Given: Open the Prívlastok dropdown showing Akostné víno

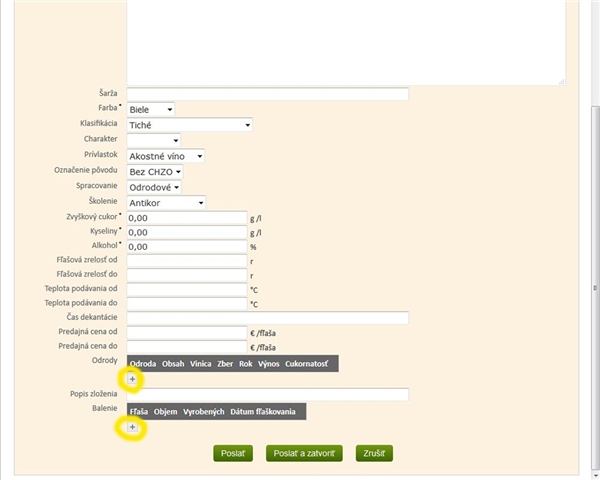Looking at the screenshot, I should [166, 156].
